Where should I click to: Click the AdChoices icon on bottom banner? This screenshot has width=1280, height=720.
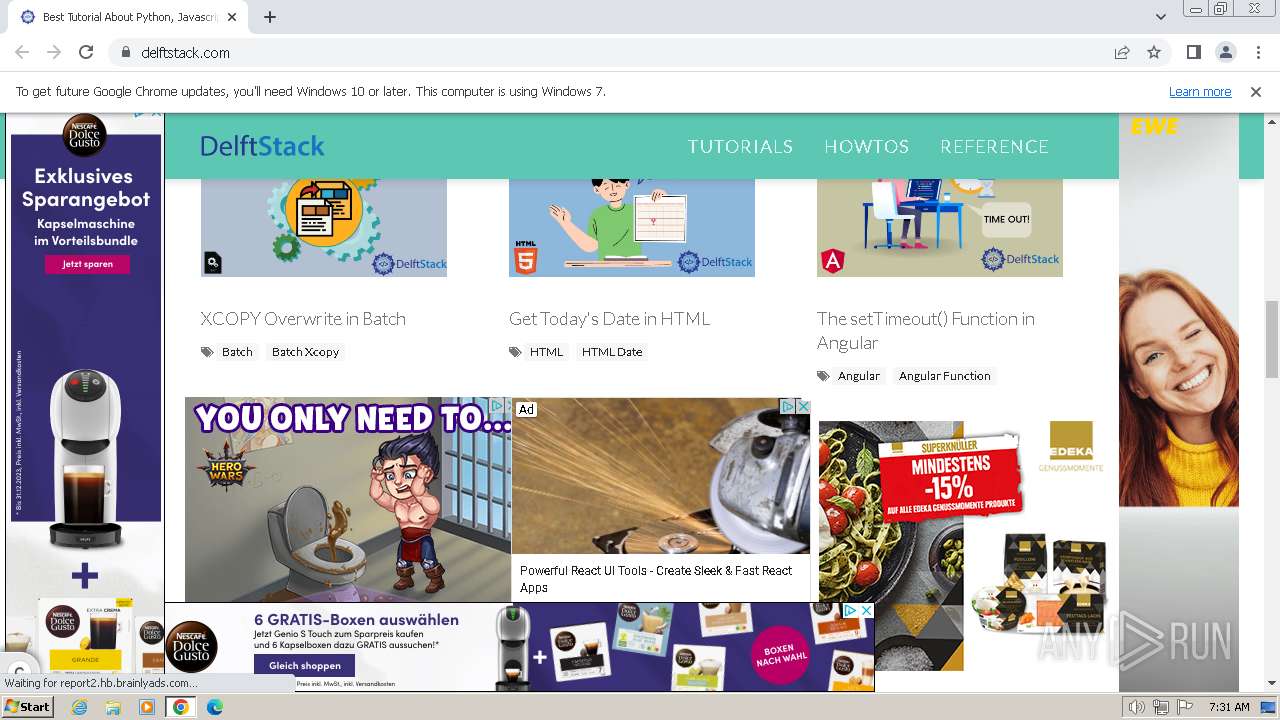click(850, 610)
